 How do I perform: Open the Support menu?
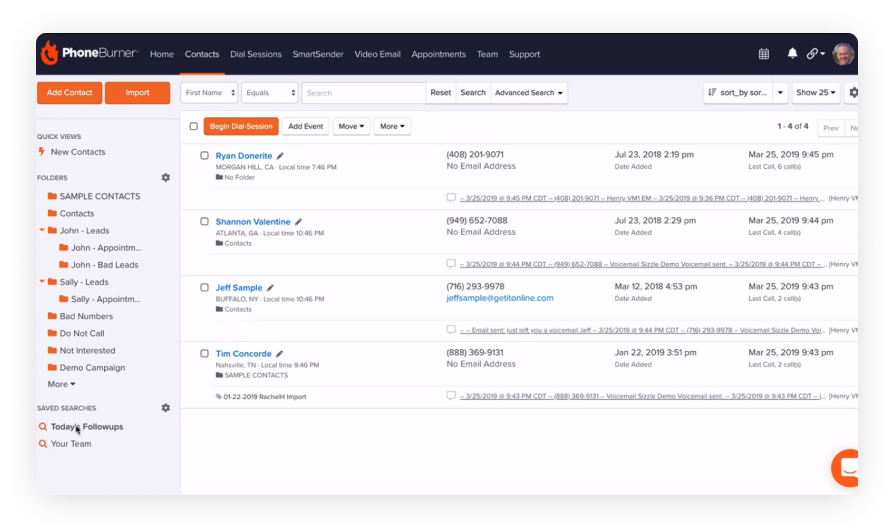525,54
